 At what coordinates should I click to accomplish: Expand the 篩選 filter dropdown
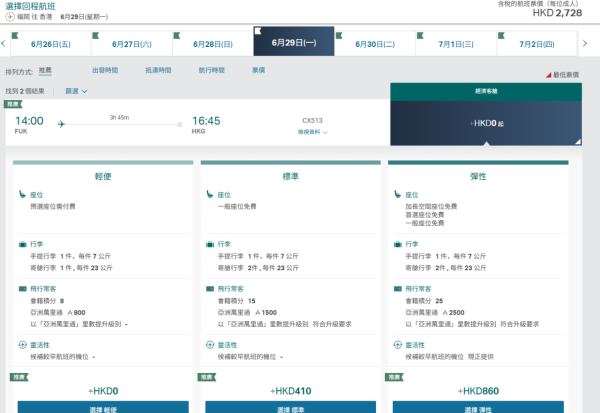pos(76,91)
